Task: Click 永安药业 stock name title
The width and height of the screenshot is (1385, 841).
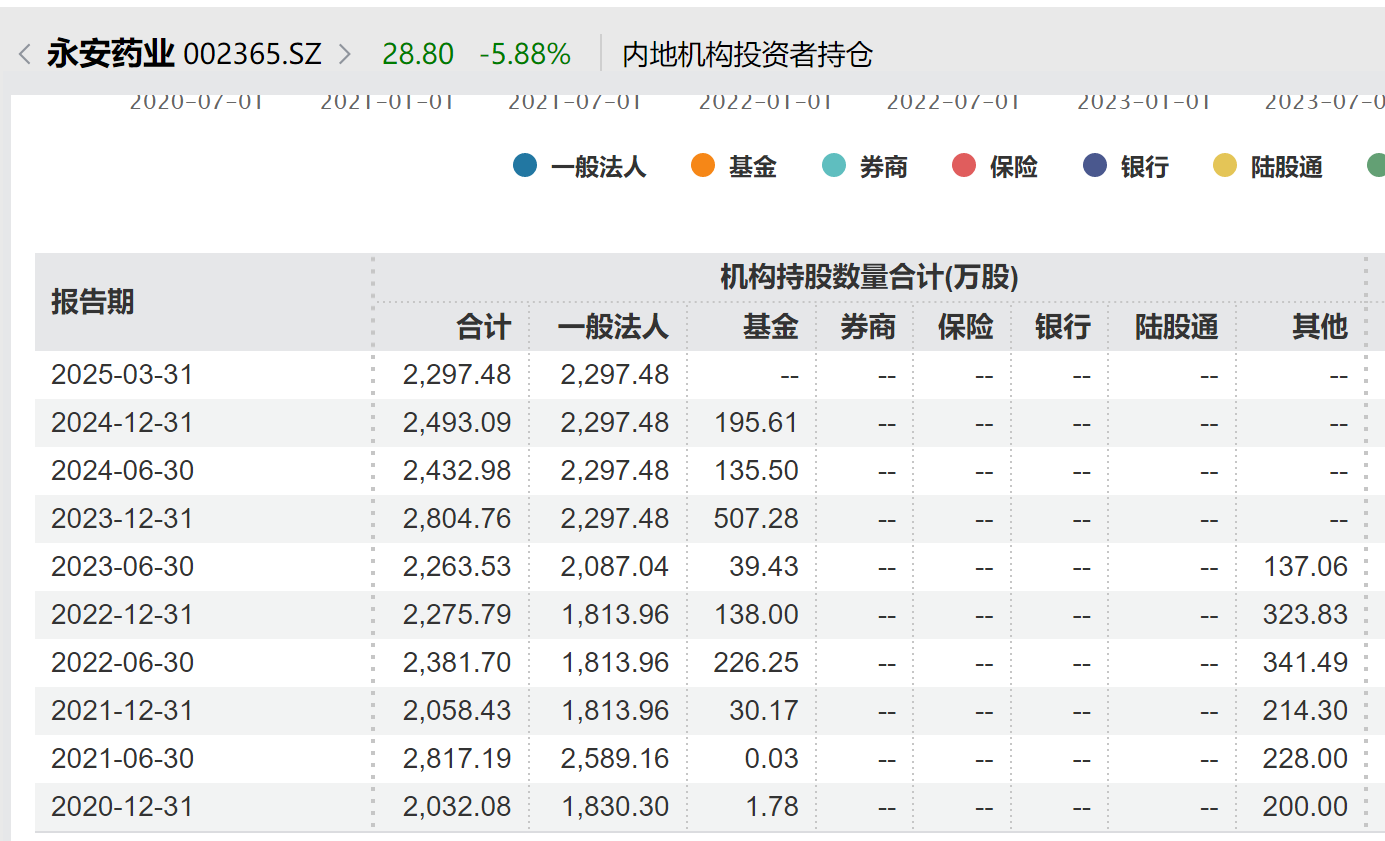Action: [111, 54]
